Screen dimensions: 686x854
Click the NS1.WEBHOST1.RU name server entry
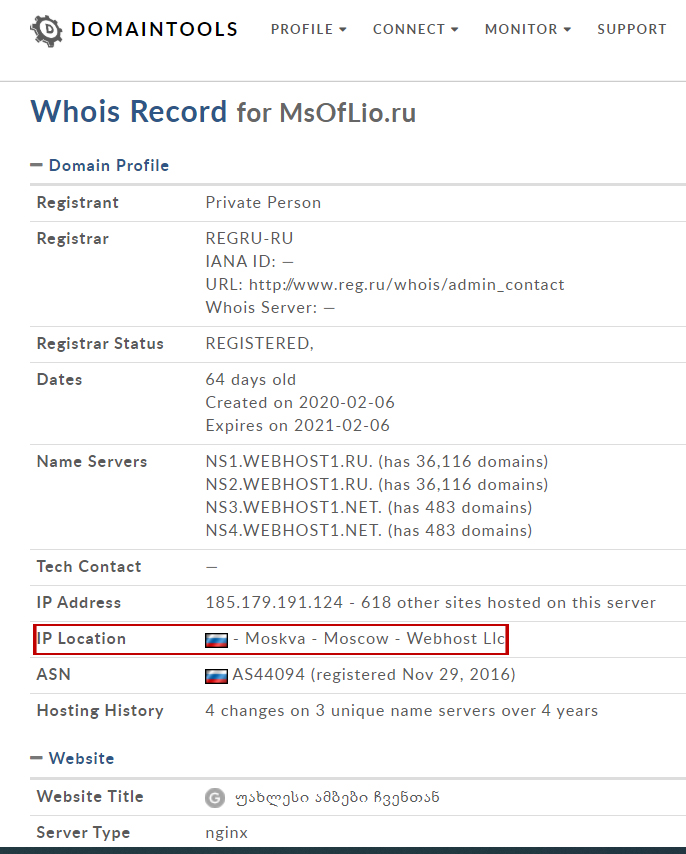click(377, 462)
